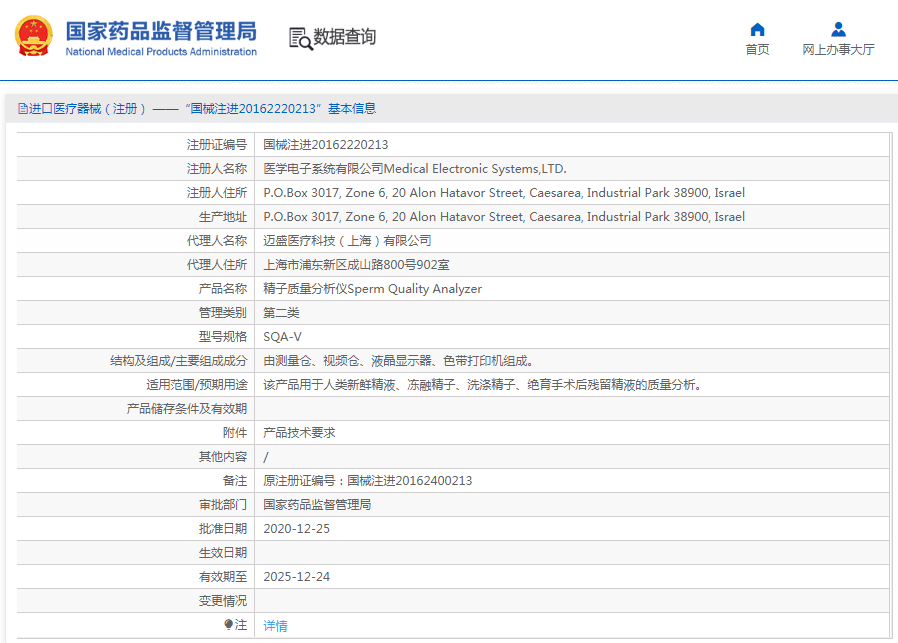Click the approval date 2020-12-25
Image resolution: width=898 pixels, height=643 pixels.
coord(296,529)
